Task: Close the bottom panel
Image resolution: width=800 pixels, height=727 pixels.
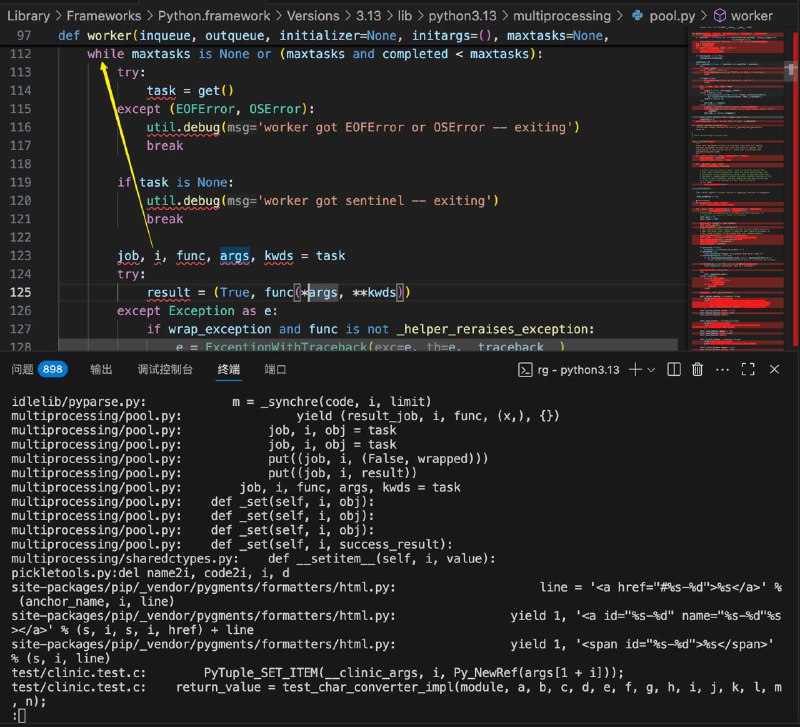Action: click(774, 370)
